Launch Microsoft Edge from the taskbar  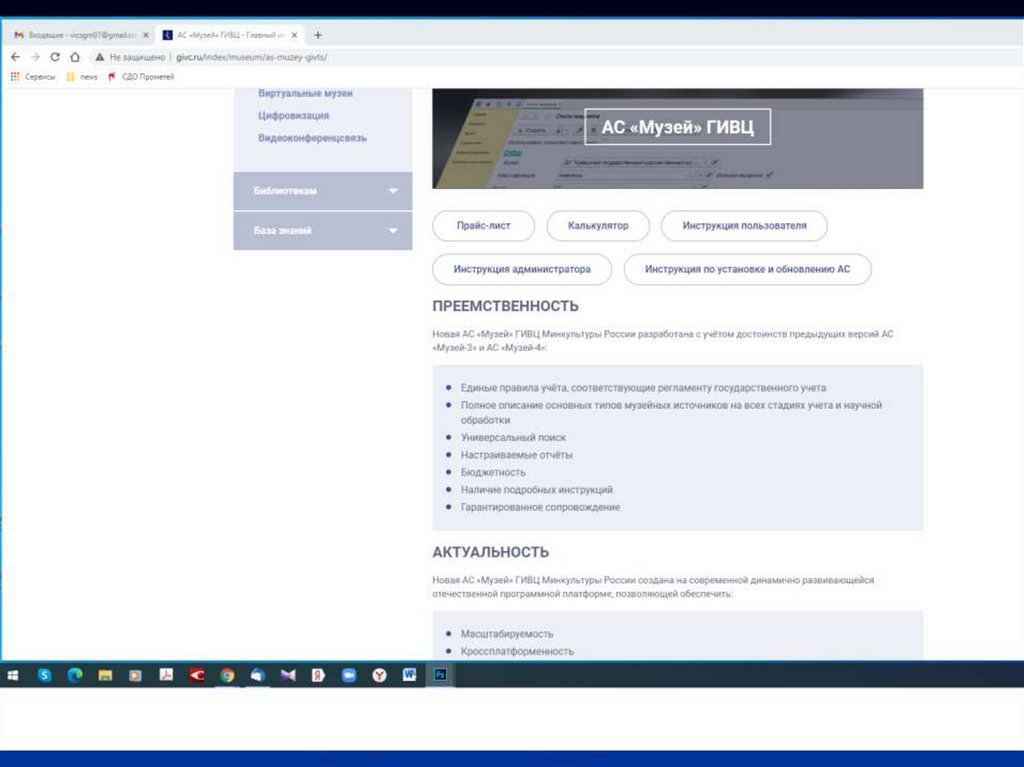point(74,675)
